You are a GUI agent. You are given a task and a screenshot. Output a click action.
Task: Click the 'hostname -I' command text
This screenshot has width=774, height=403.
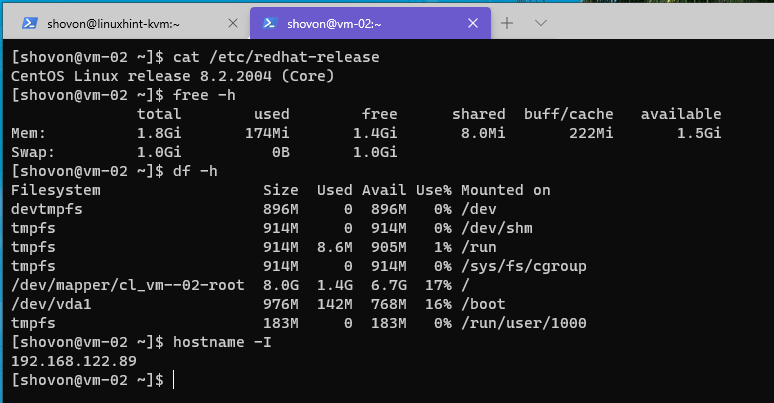[x=222, y=342]
